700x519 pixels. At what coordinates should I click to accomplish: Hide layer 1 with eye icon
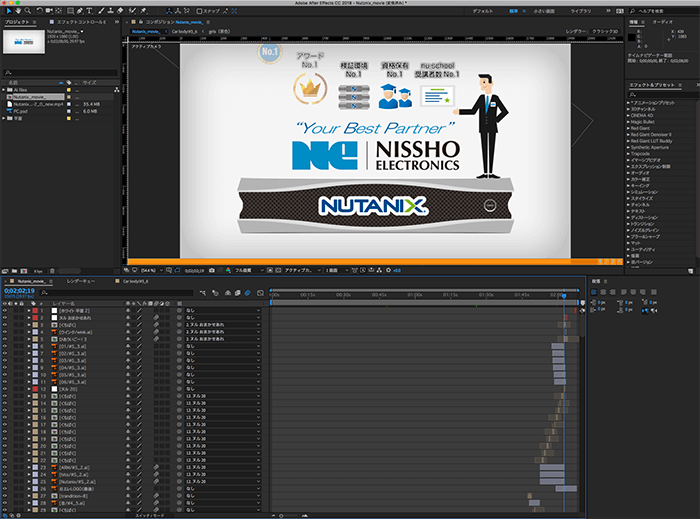tap(4, 311)
